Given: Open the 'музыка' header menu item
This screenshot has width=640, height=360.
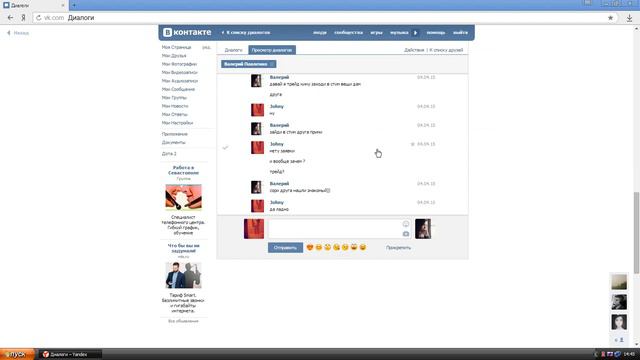Looking at the screenshot, I should (399, 32).
